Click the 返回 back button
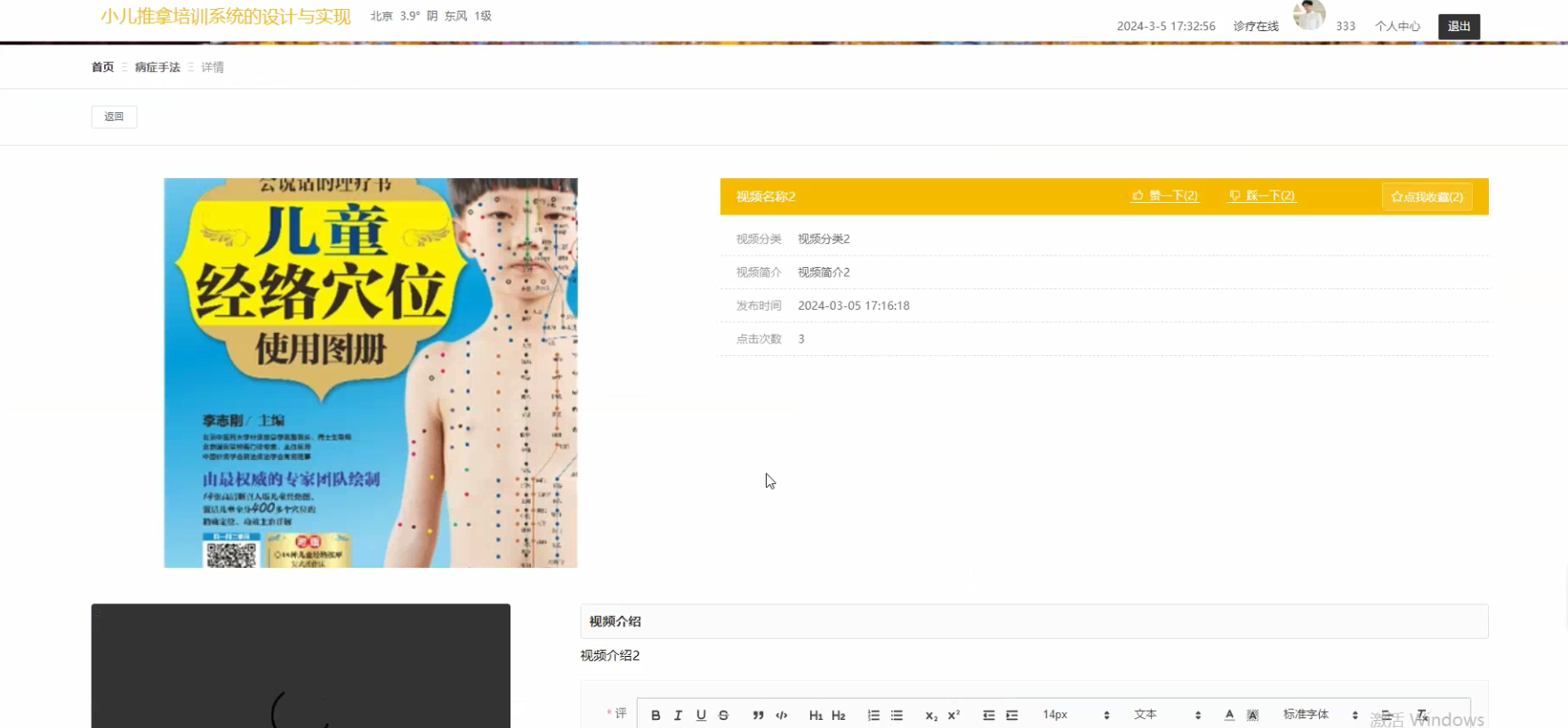This screenshot has width=1568, height=728. [x=114, y=117]
